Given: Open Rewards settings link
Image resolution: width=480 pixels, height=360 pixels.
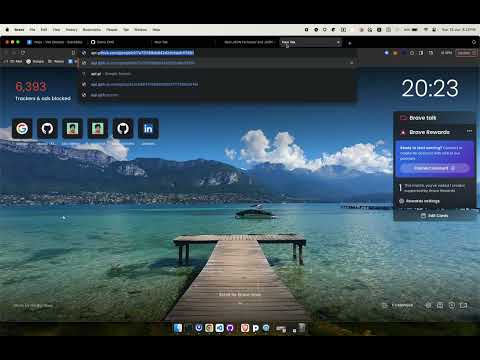Looking at the screenshot, I should (420, 201).
